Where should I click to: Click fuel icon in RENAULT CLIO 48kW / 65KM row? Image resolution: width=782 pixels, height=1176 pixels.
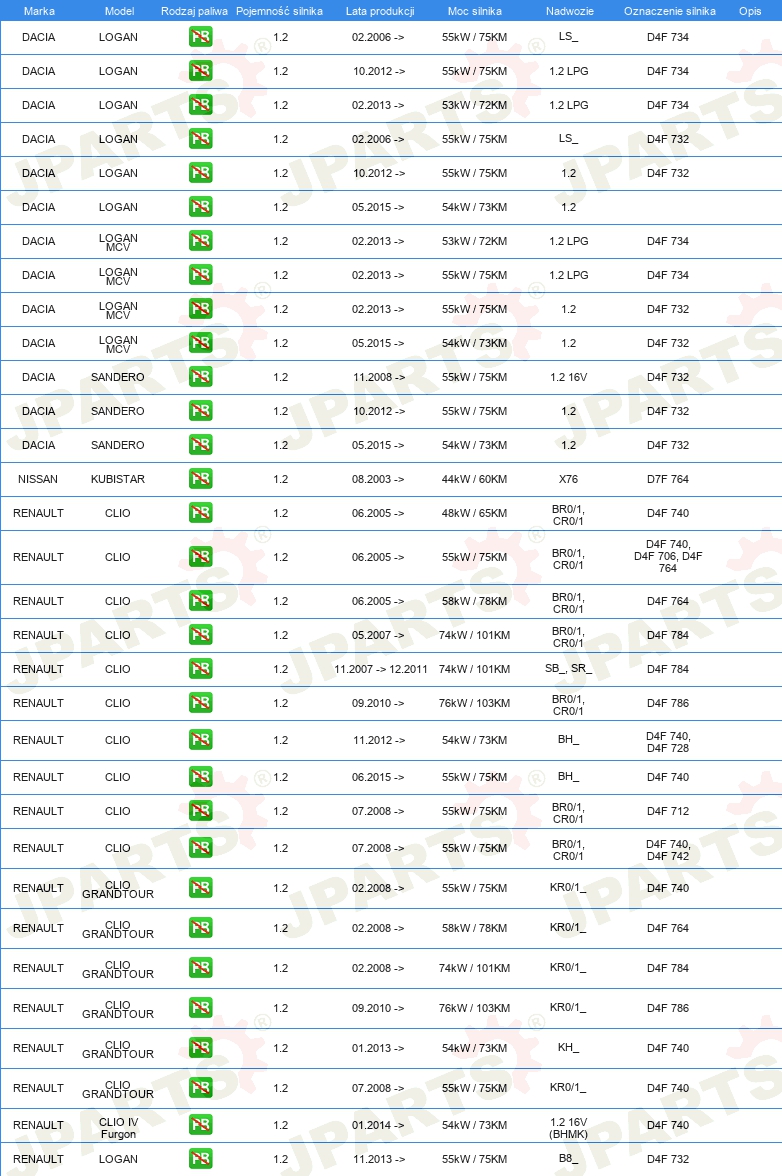(x=200, y=513)
